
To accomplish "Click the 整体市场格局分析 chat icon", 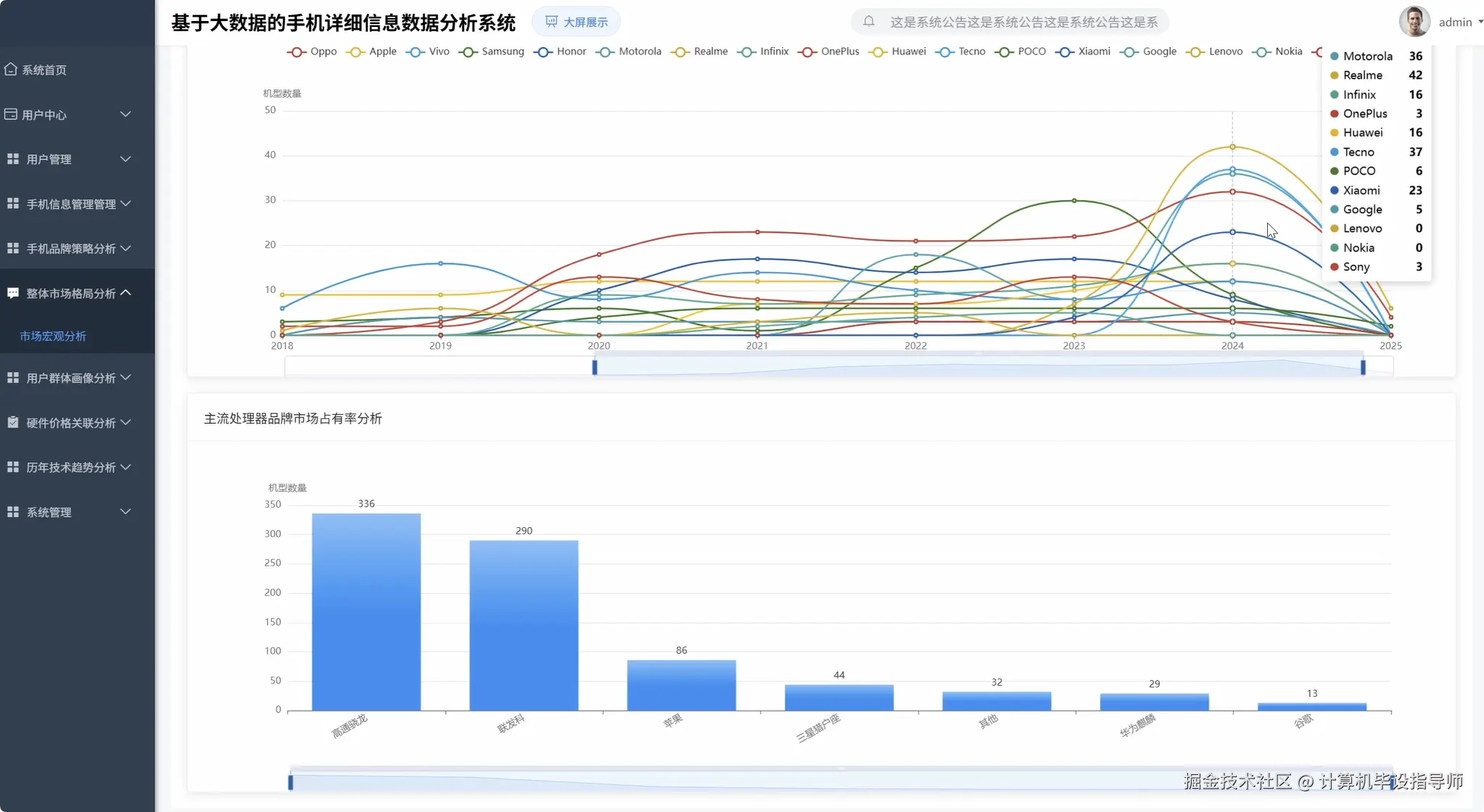I will 13,293.
